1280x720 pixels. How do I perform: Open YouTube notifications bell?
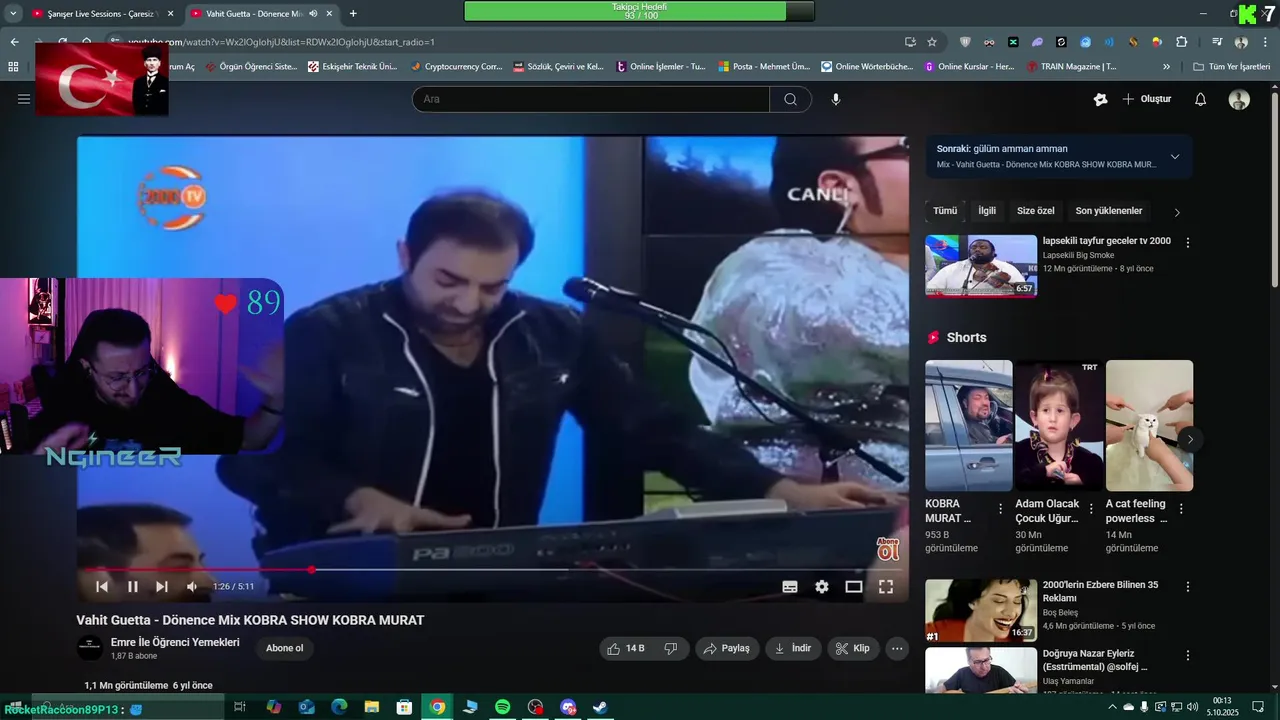[1201, 99]
